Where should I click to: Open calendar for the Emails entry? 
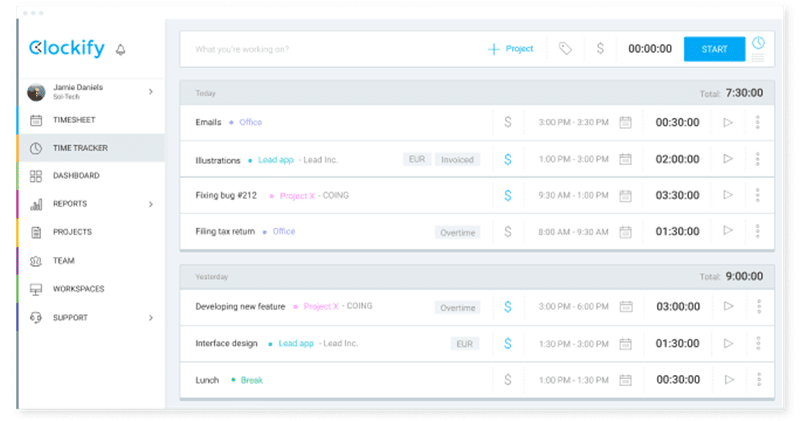coord(626,122)
